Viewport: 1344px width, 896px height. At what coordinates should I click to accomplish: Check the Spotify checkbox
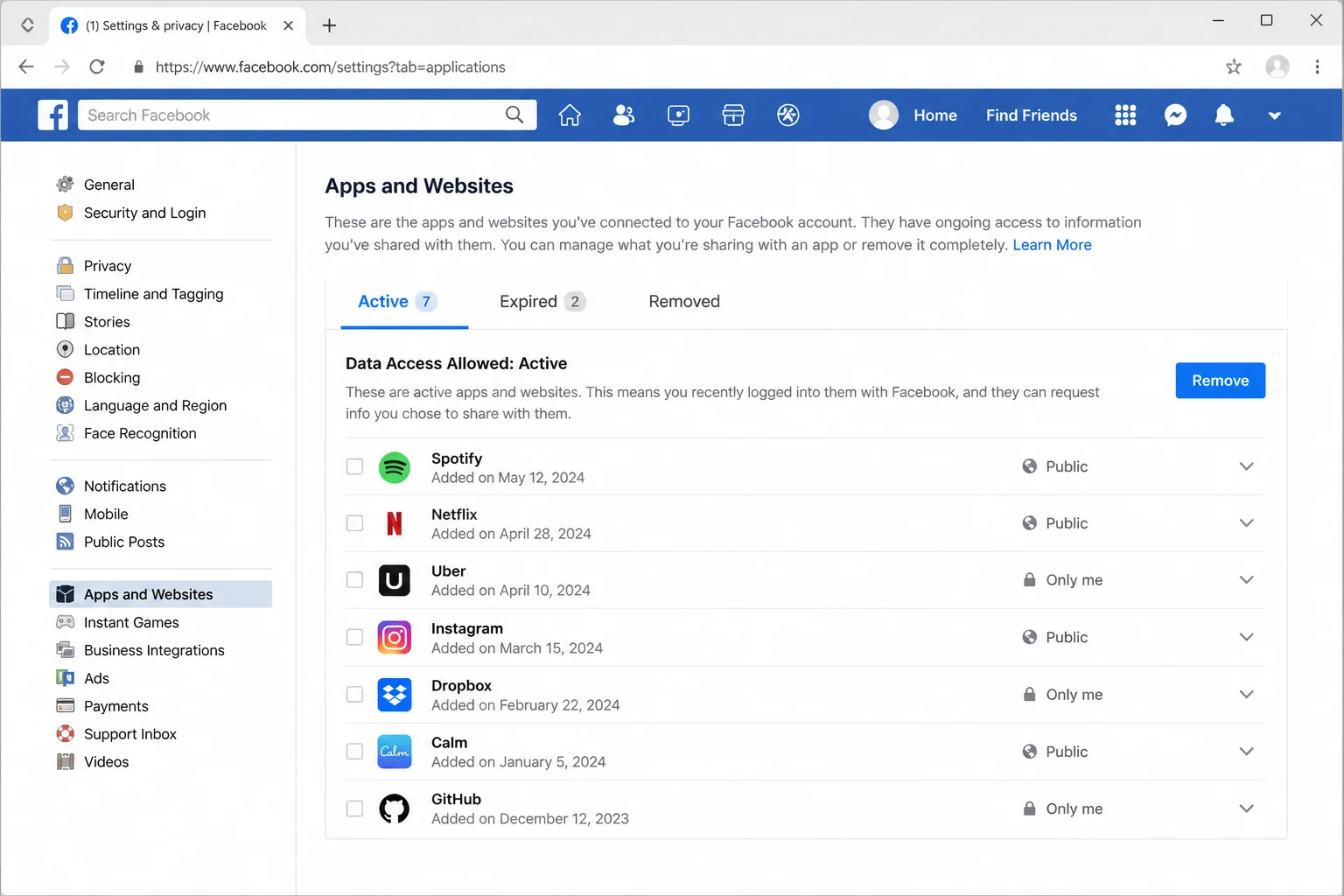click(x=354, y=466)
